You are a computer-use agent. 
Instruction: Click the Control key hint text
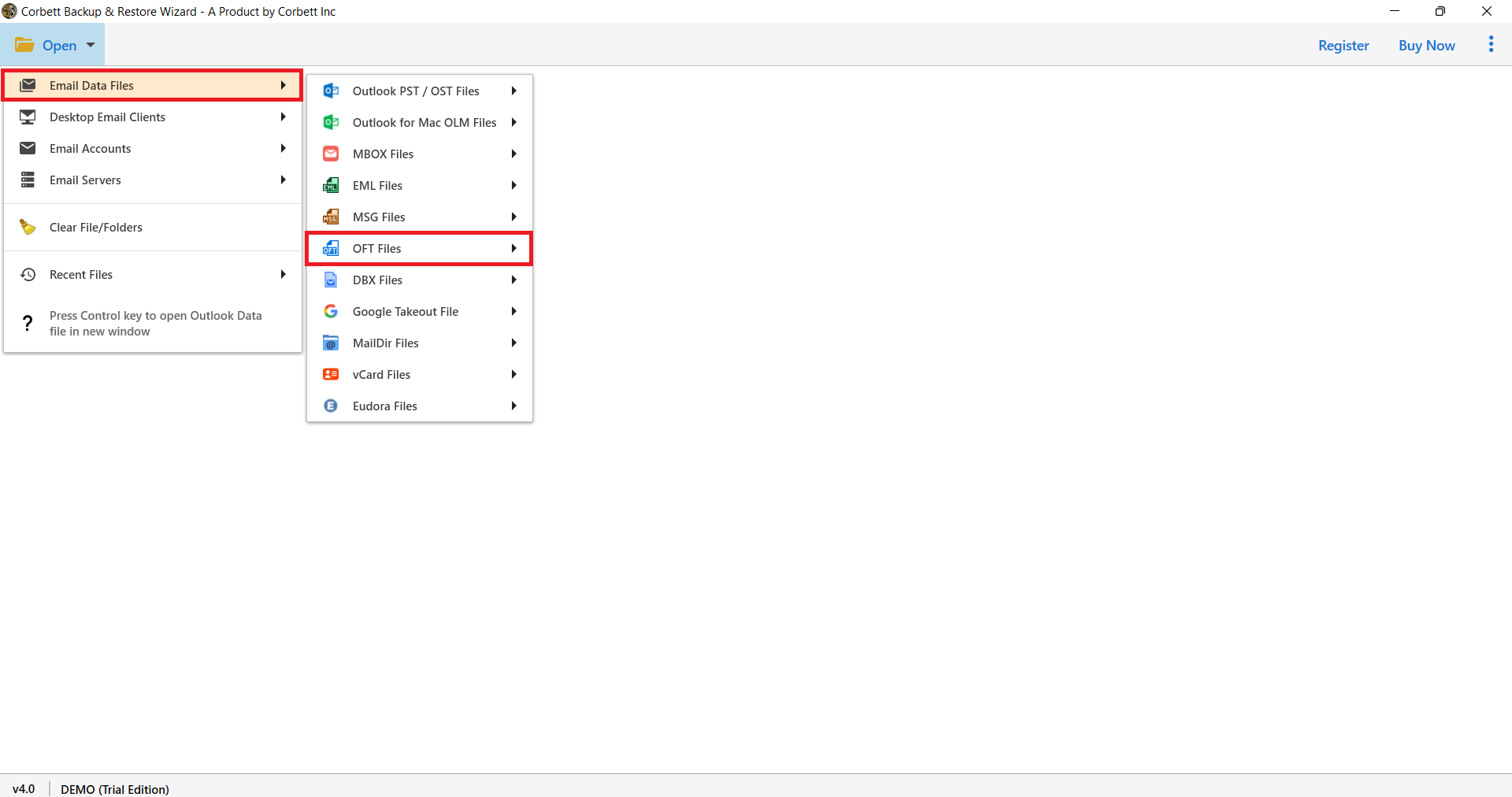point(155,323)
